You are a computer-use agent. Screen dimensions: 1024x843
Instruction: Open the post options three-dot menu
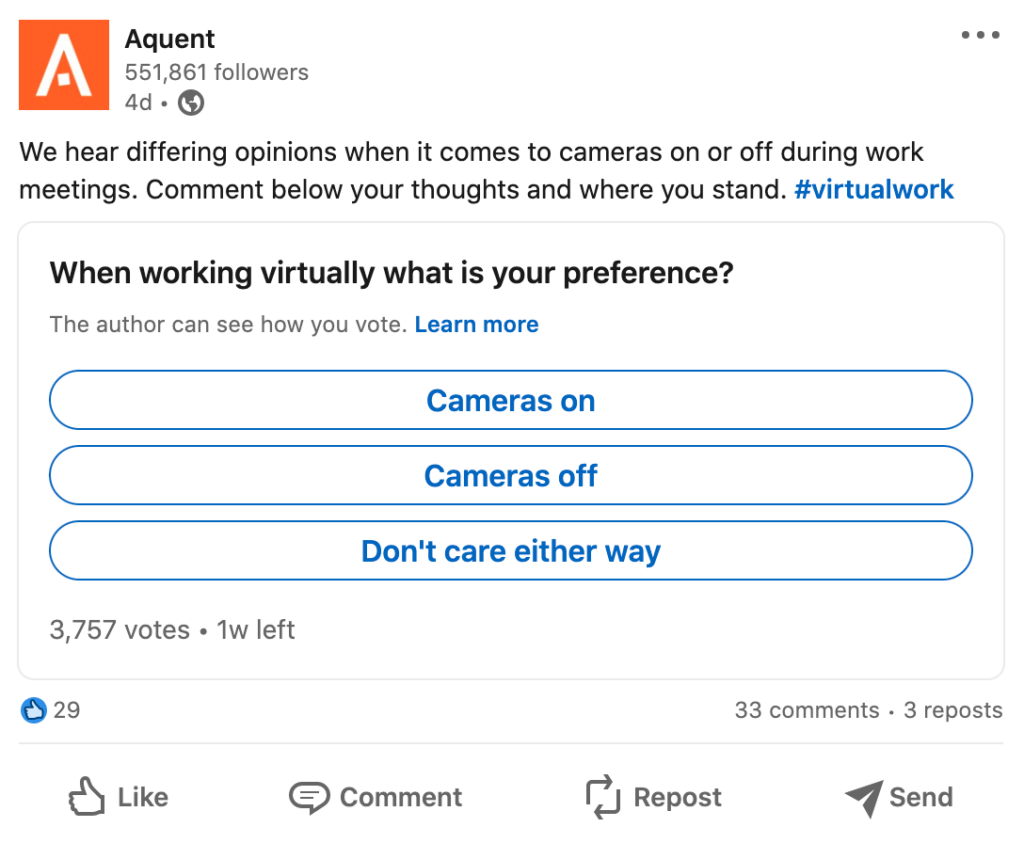point(980,34)
